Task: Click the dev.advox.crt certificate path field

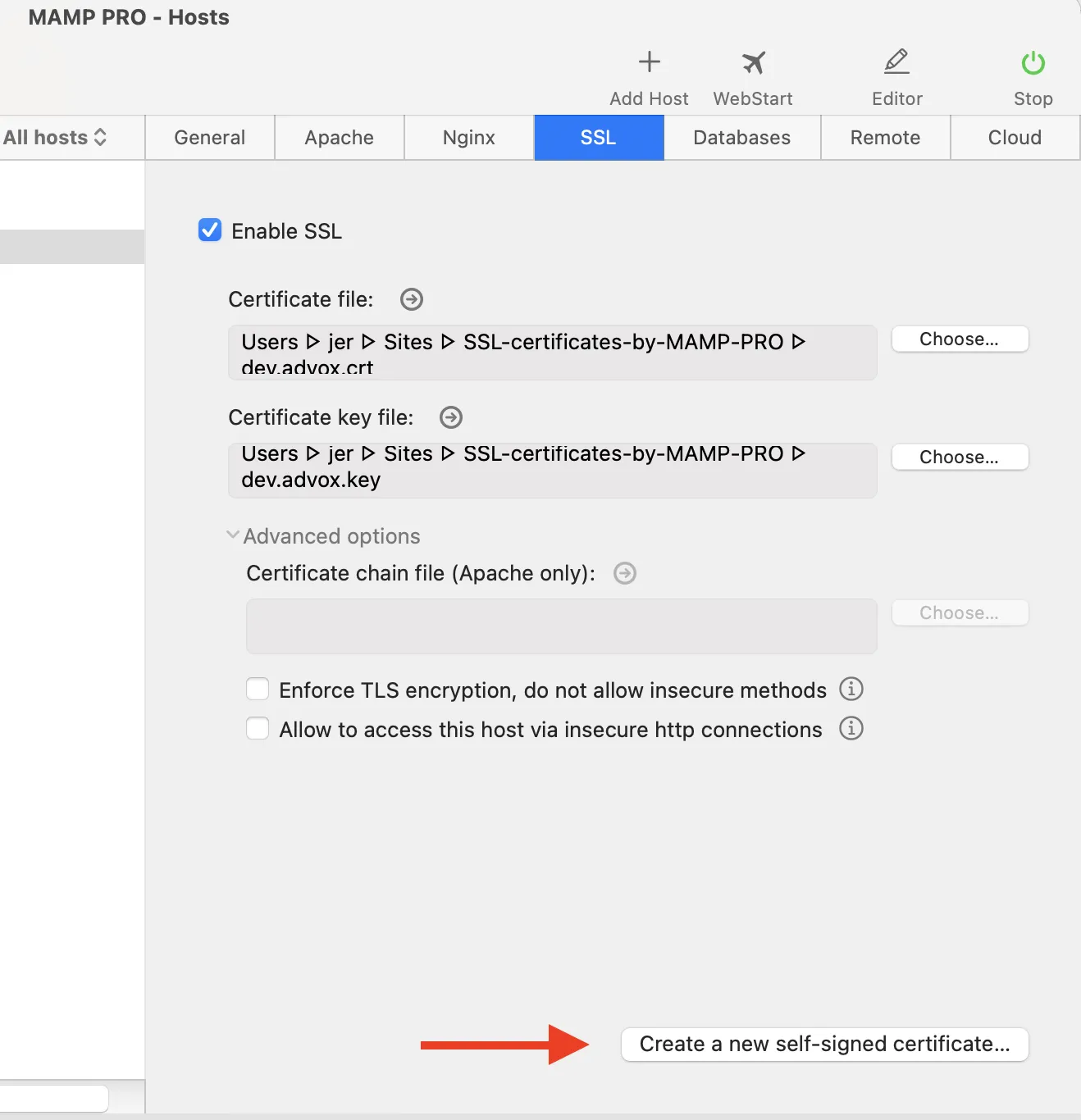Action: click(x=553, y=353)
